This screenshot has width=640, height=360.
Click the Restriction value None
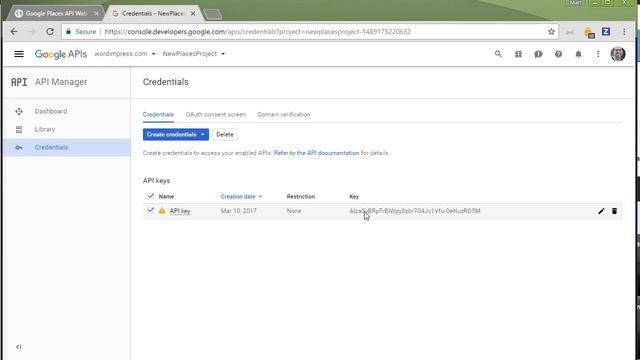[x=294, y=211]
